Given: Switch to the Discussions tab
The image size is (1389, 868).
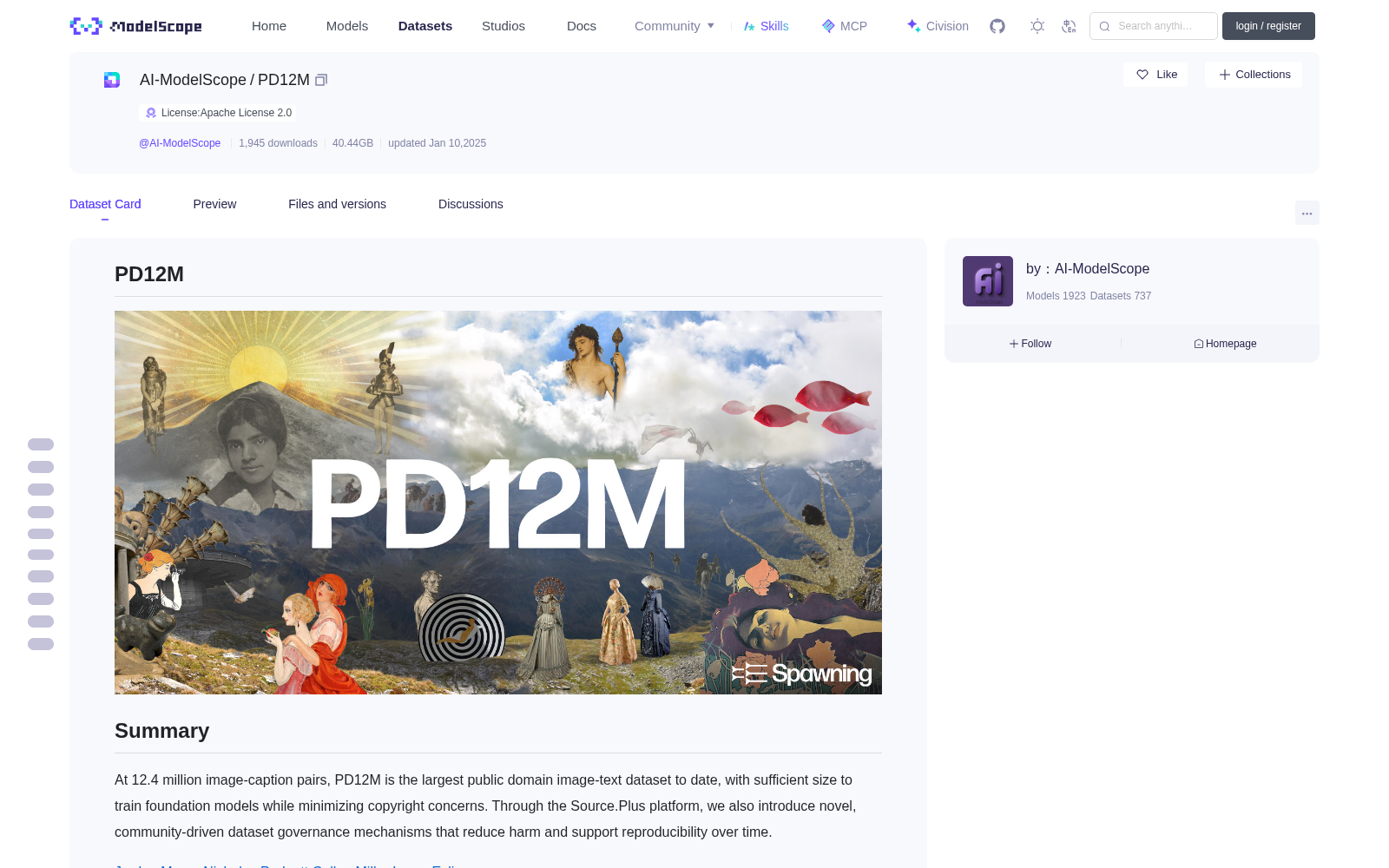Looking at the screenshot, I should click(471, 204).
